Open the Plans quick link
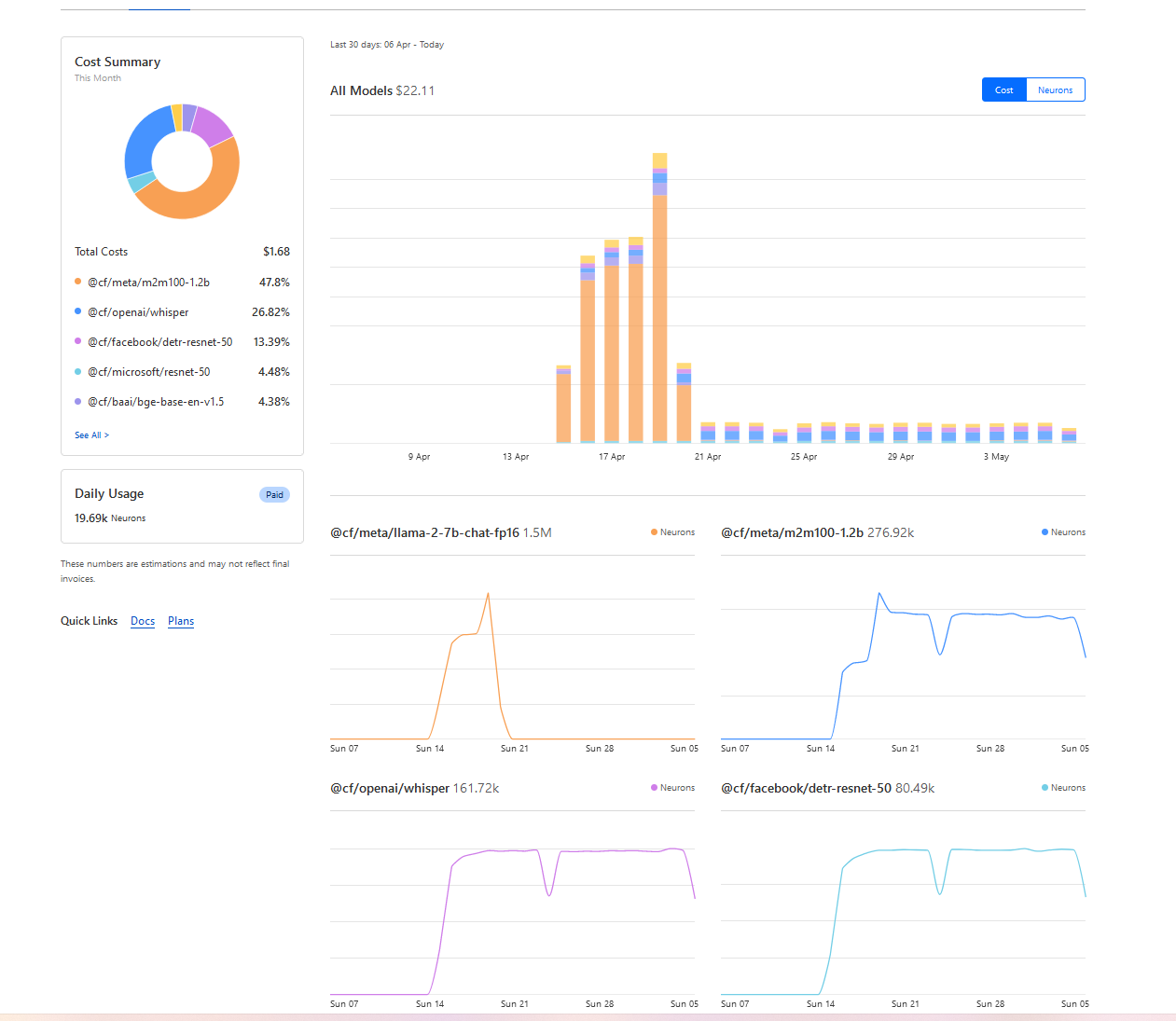 (x=181, y=621)
